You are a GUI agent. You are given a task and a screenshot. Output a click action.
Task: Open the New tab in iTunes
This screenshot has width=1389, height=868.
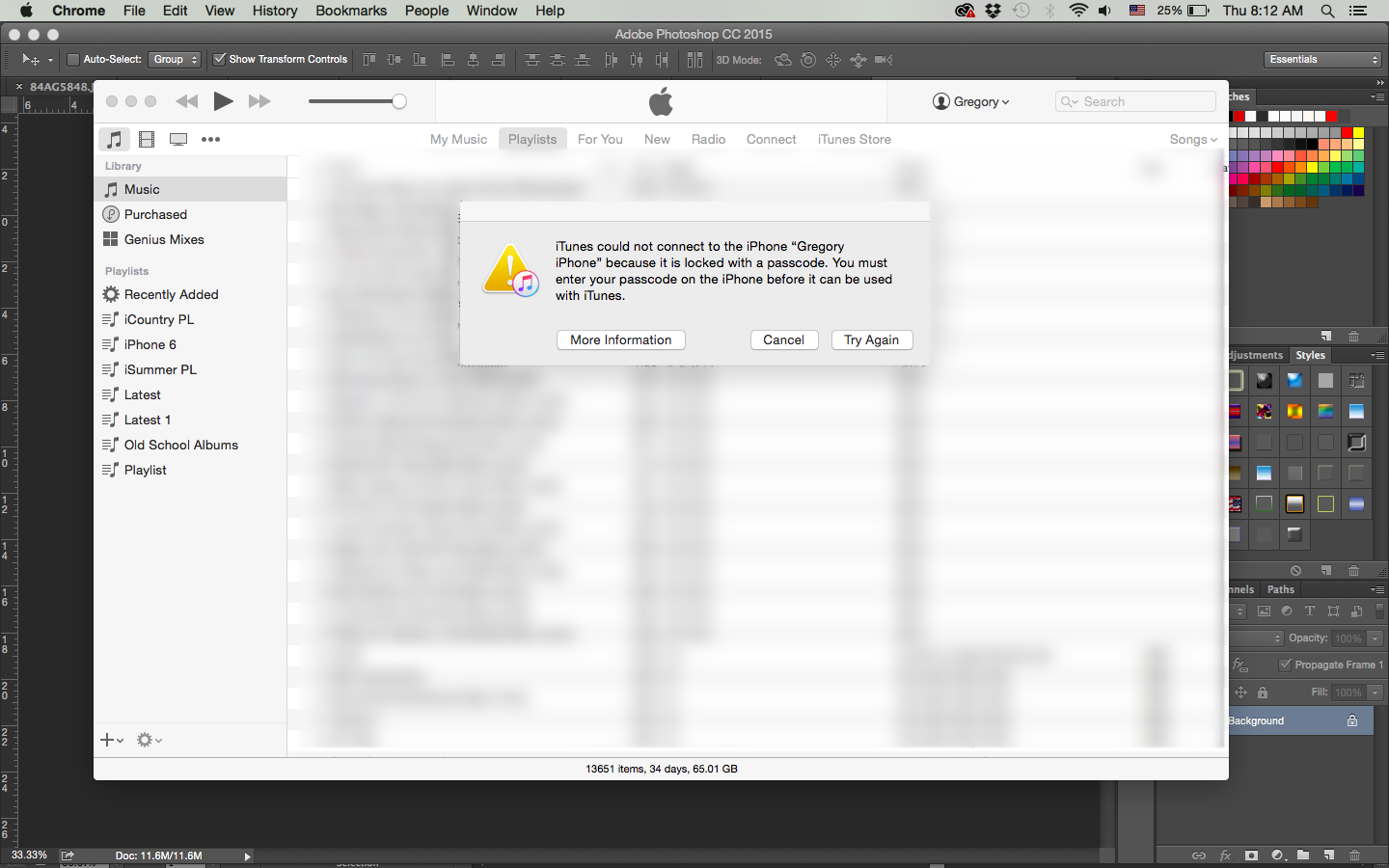tap(657, 139)
